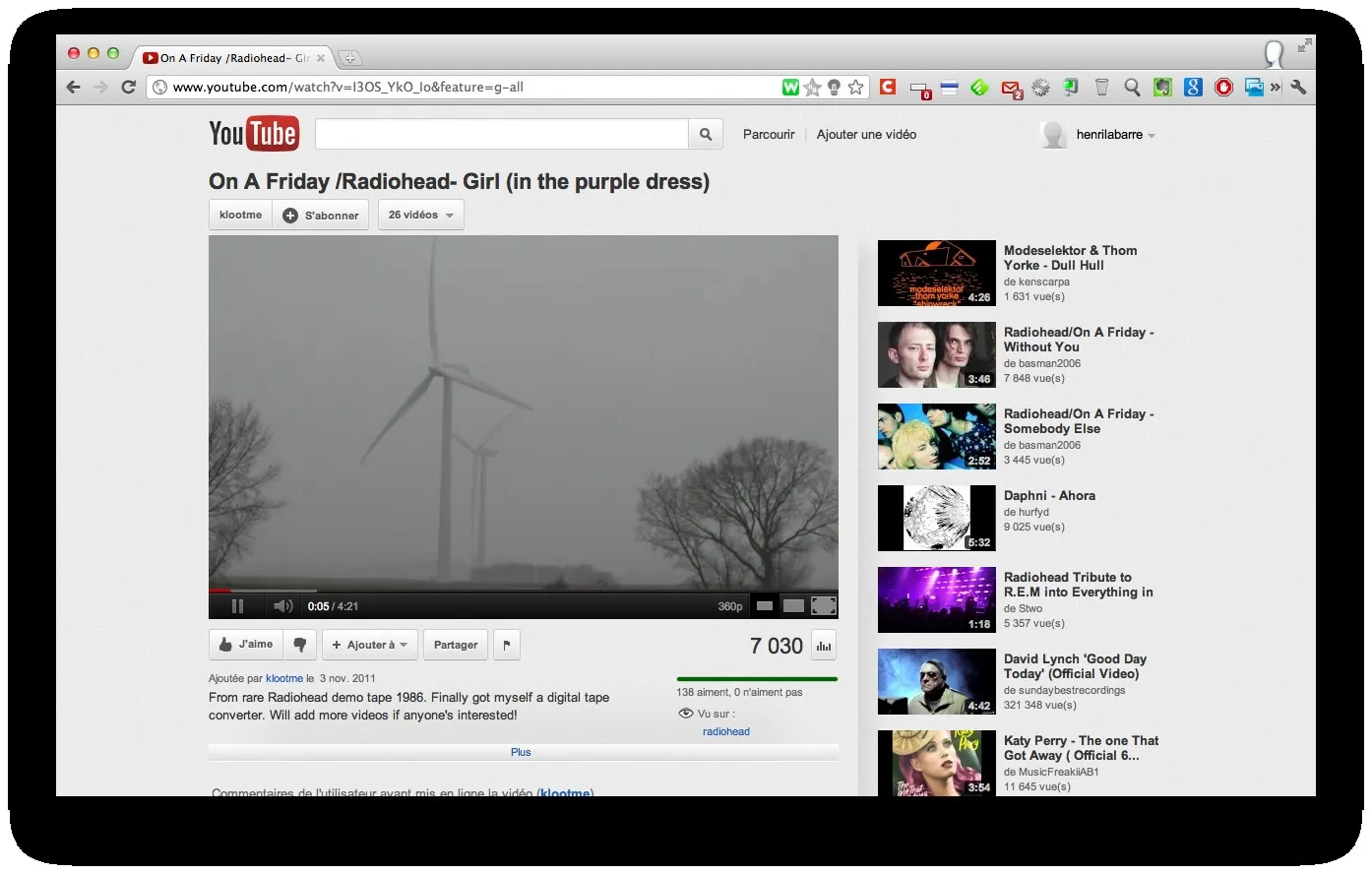Bookmark page with the star icon
Image resolution: width=1372 pixels, height=874 pixels.
pyautogui.click(x=856, y=88)
